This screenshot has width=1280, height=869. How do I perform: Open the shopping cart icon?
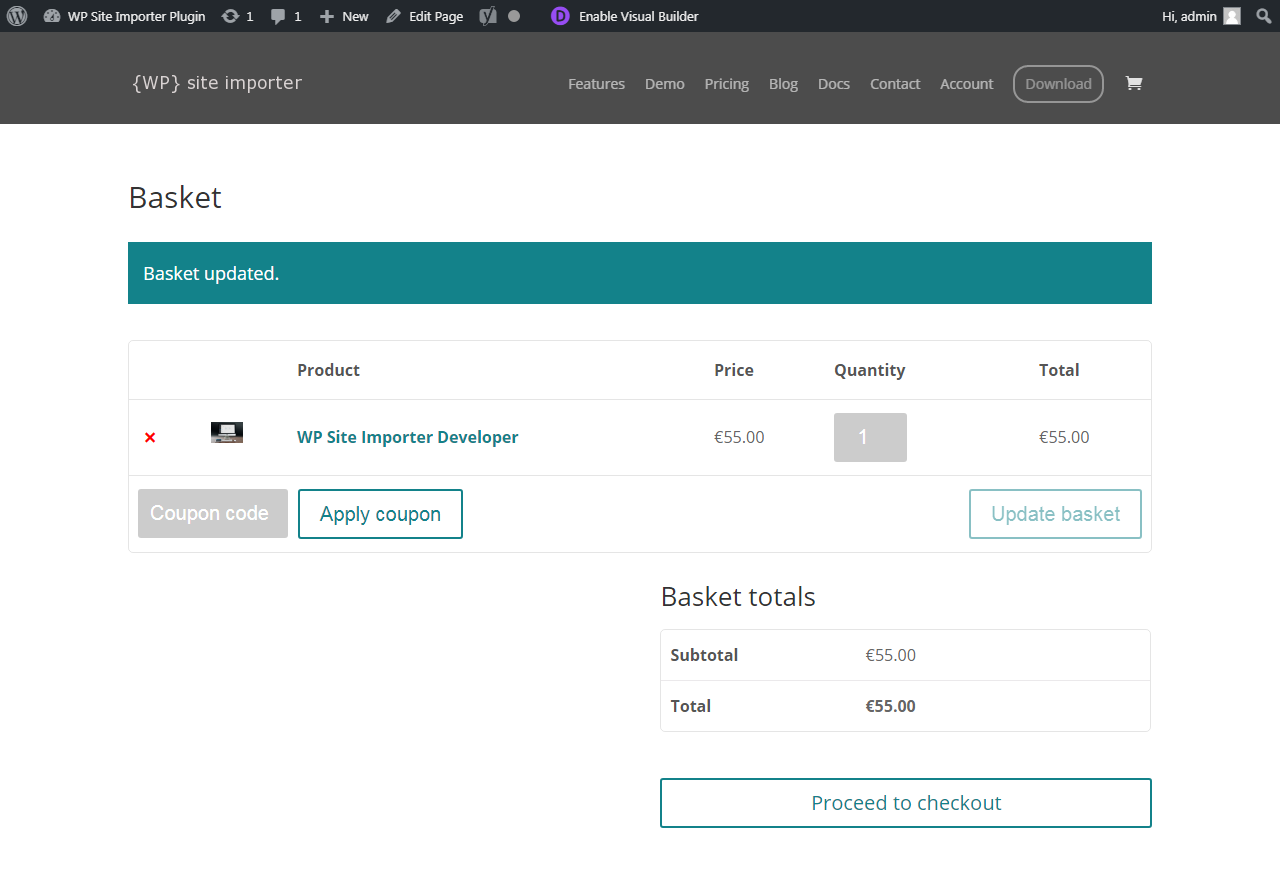(x=1134, y=83)
